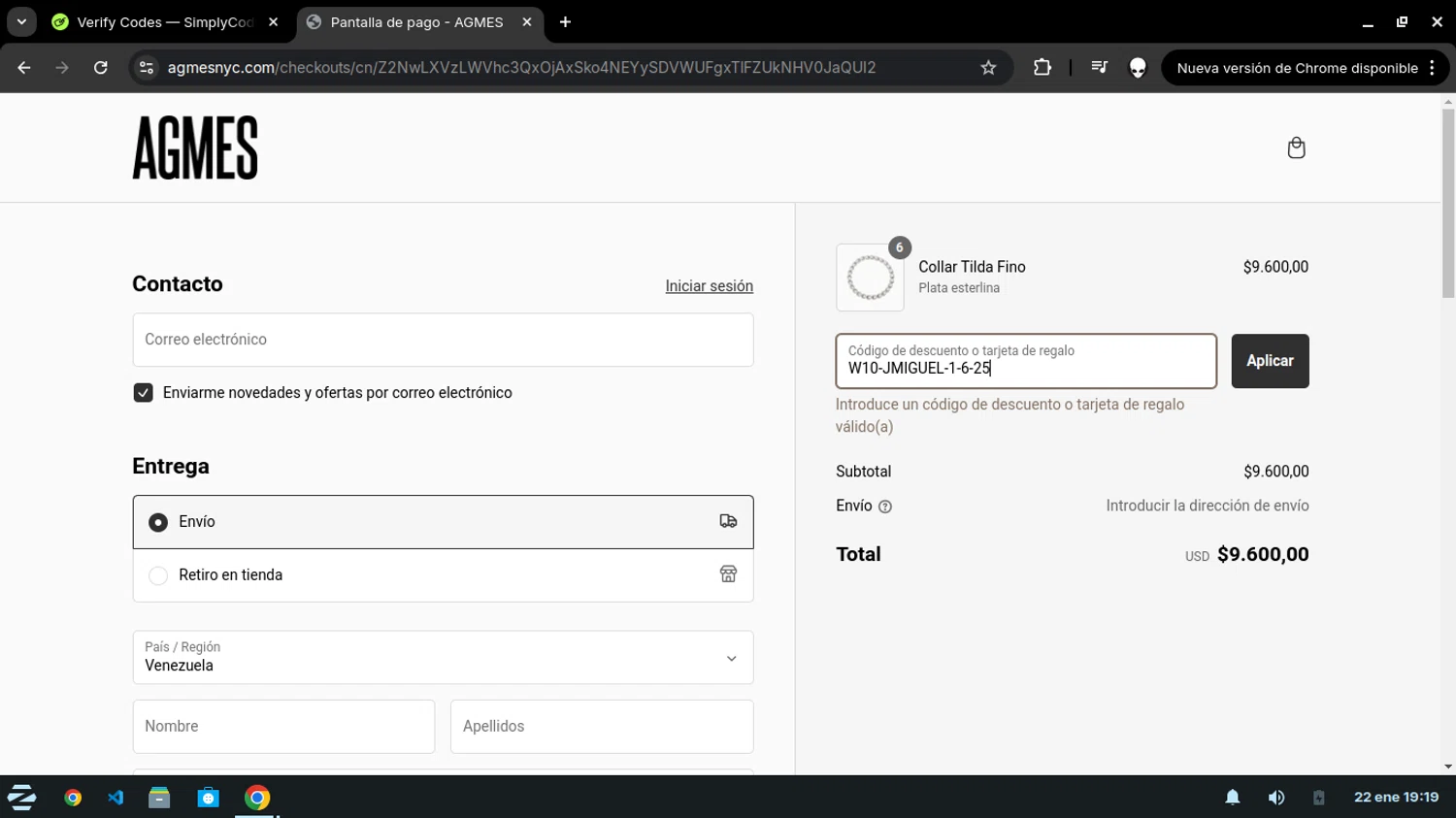Focus the Correo electrónico field

(443, 340)
